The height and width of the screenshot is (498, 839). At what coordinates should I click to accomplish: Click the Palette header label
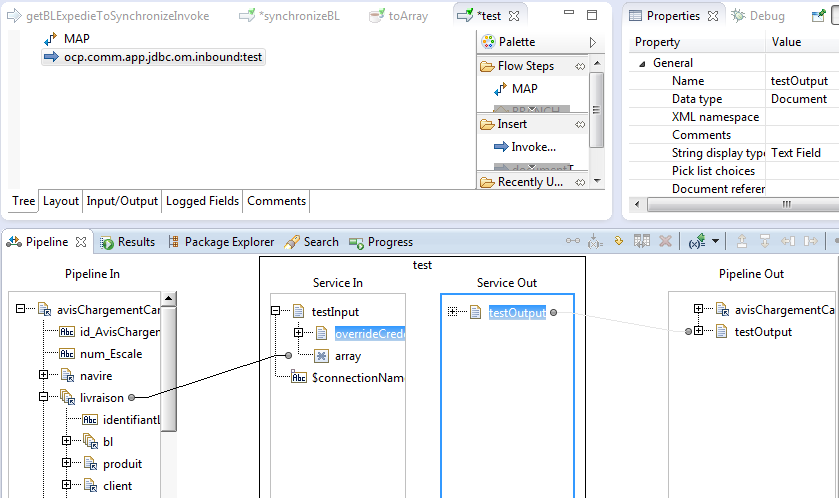tap(517, 42)
